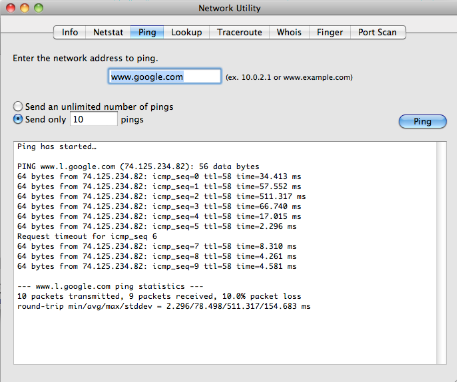Open the Finger tab

click(x=330, y=32)
